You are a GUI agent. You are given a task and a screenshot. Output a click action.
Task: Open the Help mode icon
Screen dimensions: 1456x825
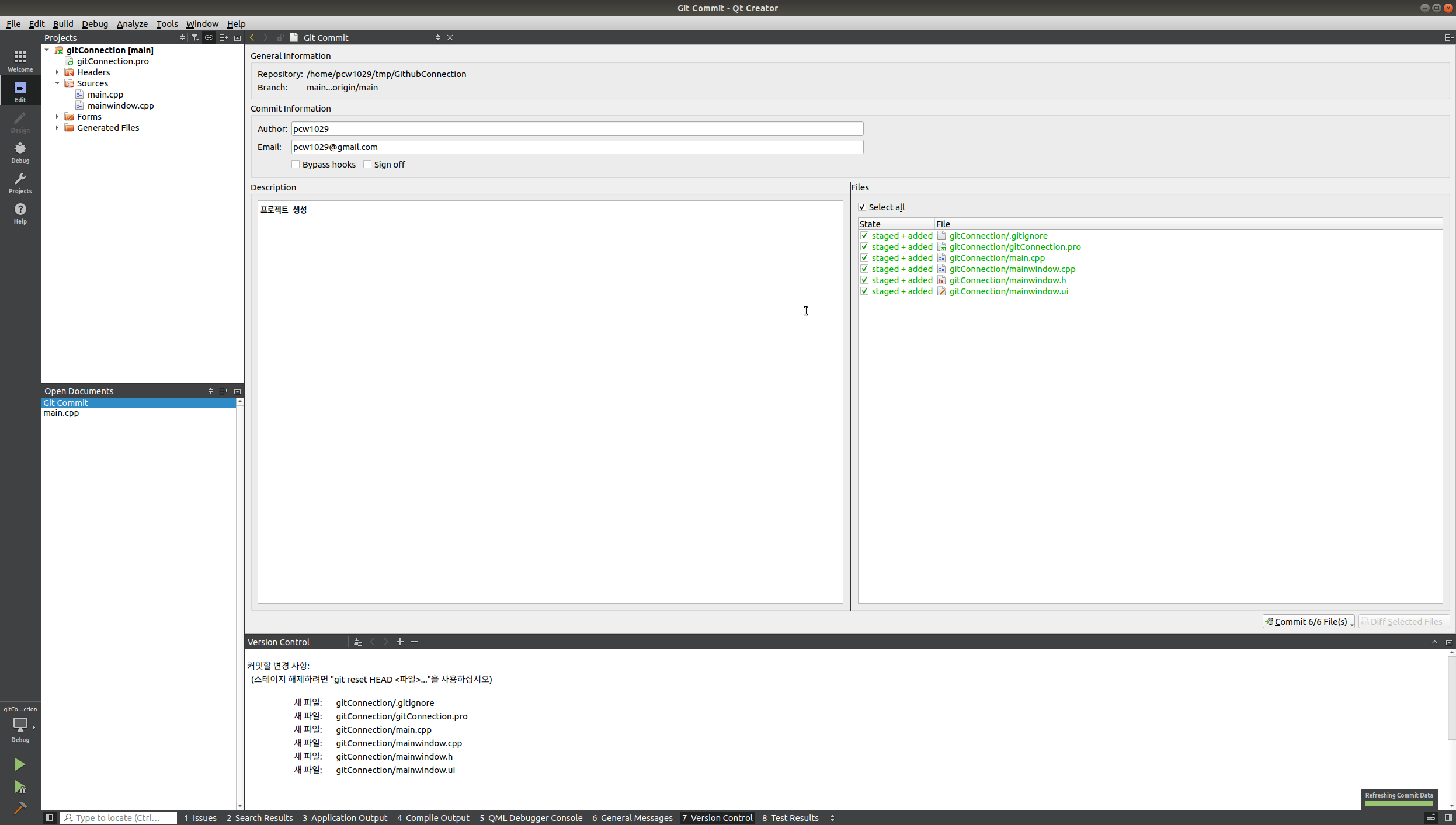click(20, 213)
